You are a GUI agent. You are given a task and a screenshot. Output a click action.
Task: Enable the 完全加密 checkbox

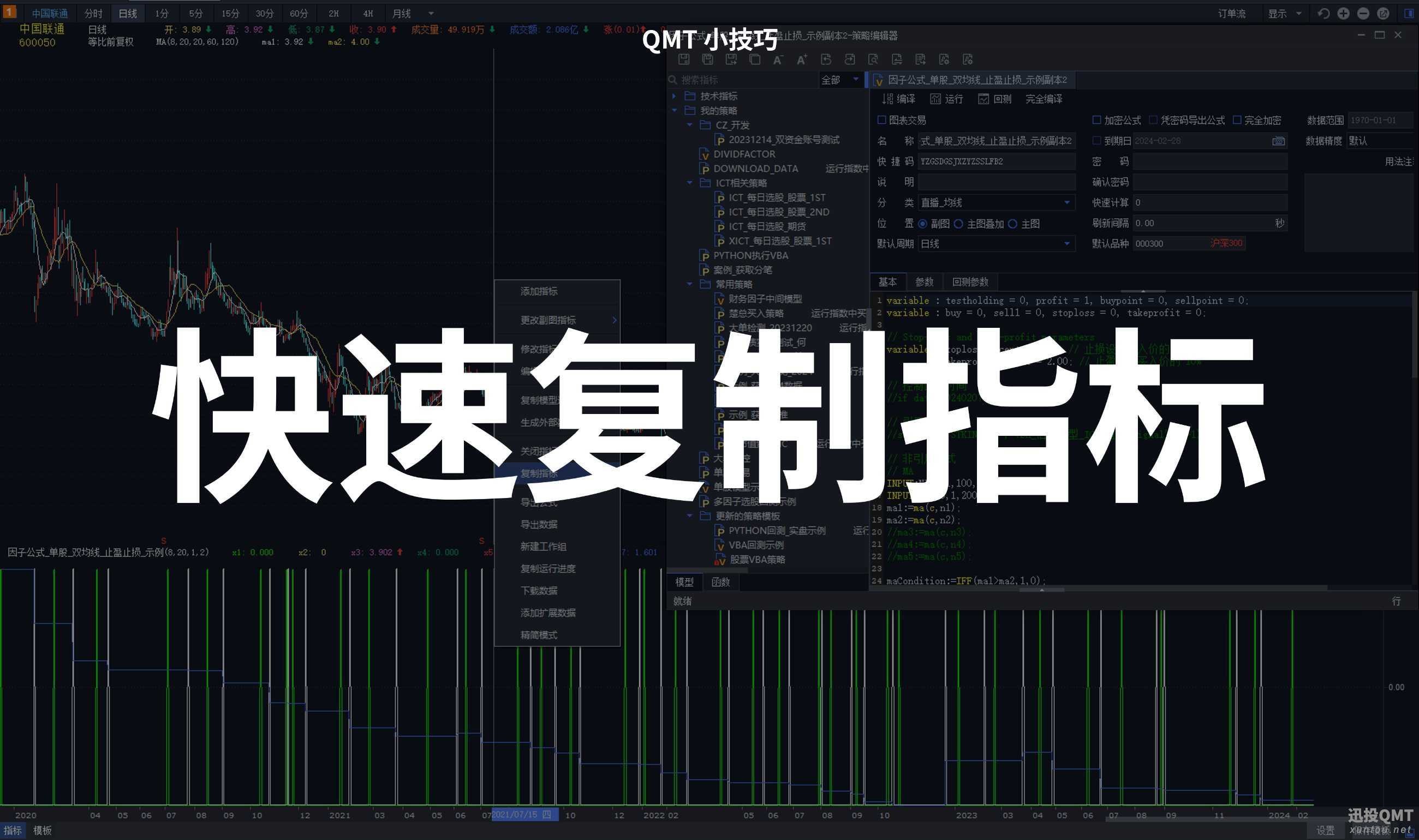pos(1237,119)
